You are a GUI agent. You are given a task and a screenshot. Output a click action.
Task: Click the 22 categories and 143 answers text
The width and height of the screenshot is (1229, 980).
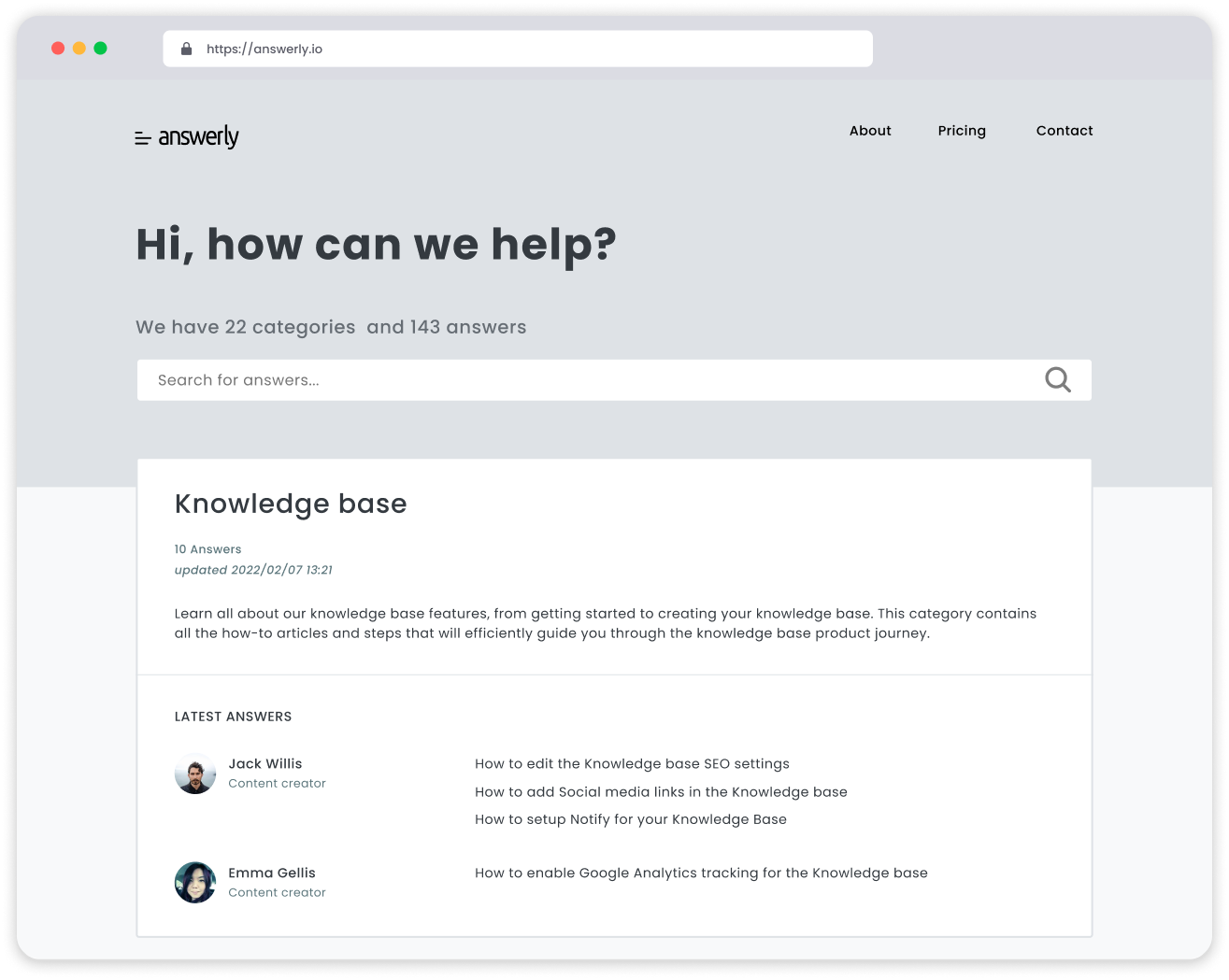tap(331, 327)
